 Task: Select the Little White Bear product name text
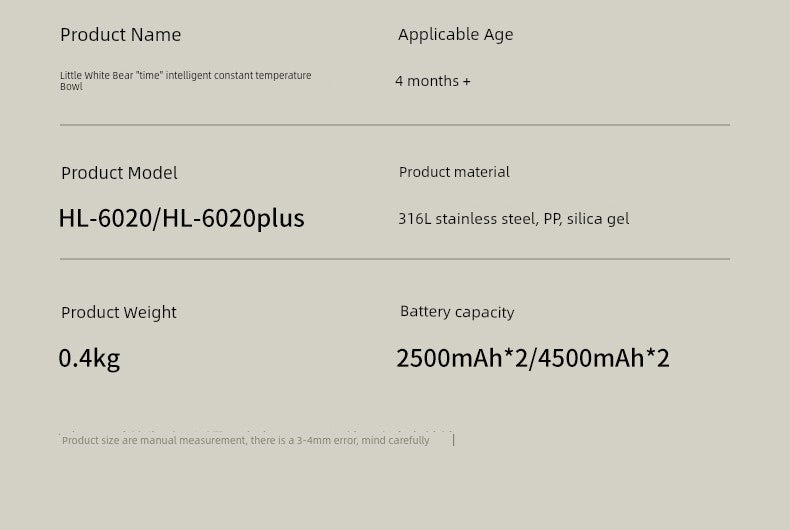pyautogui.click(x=185, y=81)
